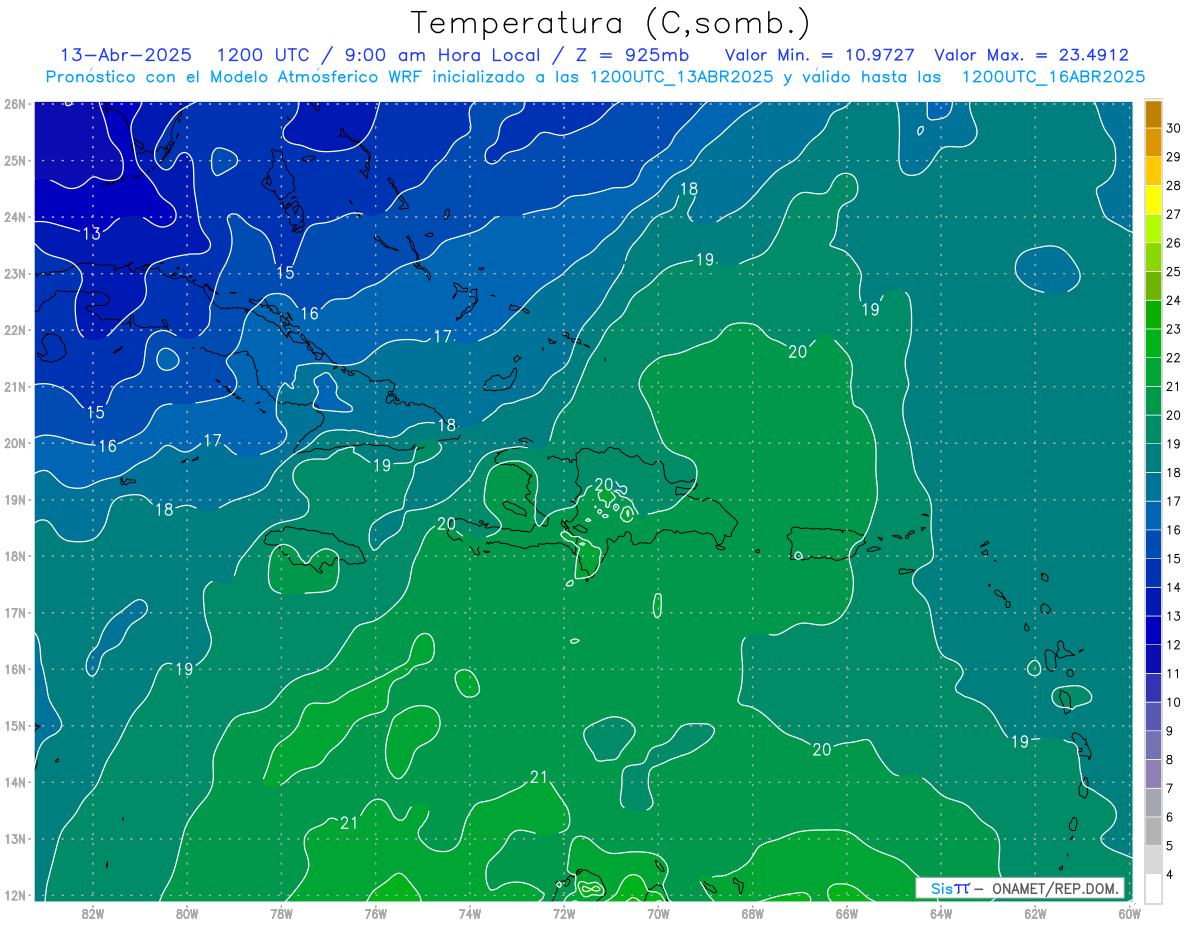Click the "ONAMET/REP.DOM." credit label

[x=1055, y=888]
